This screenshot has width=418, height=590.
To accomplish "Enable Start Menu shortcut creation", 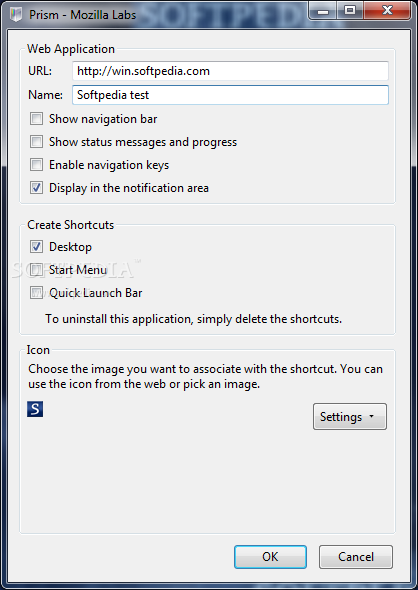I will point(36,270).
